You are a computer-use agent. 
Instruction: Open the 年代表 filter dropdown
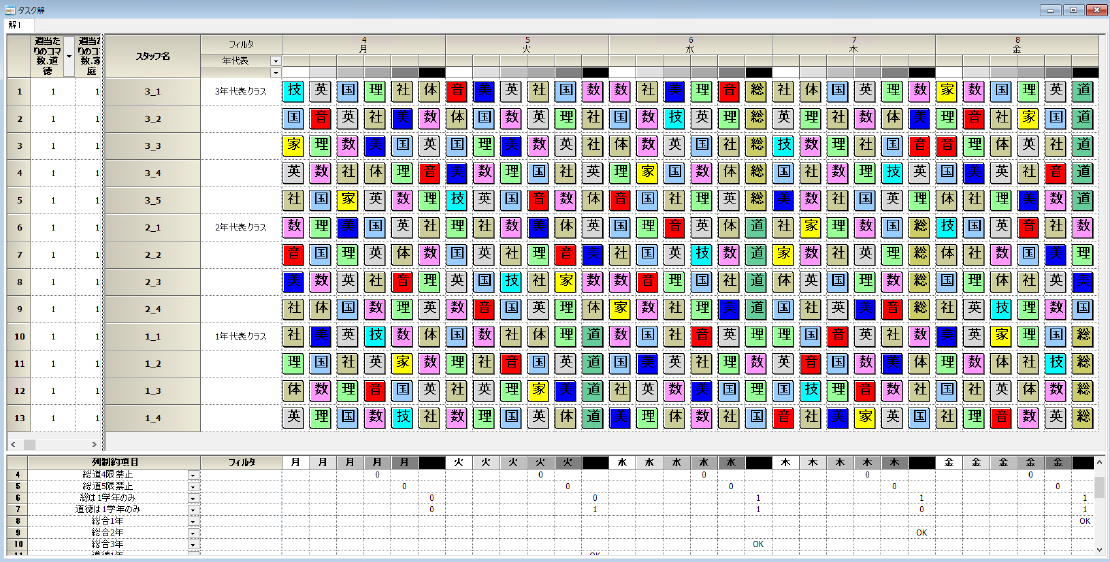click(276, 61)
